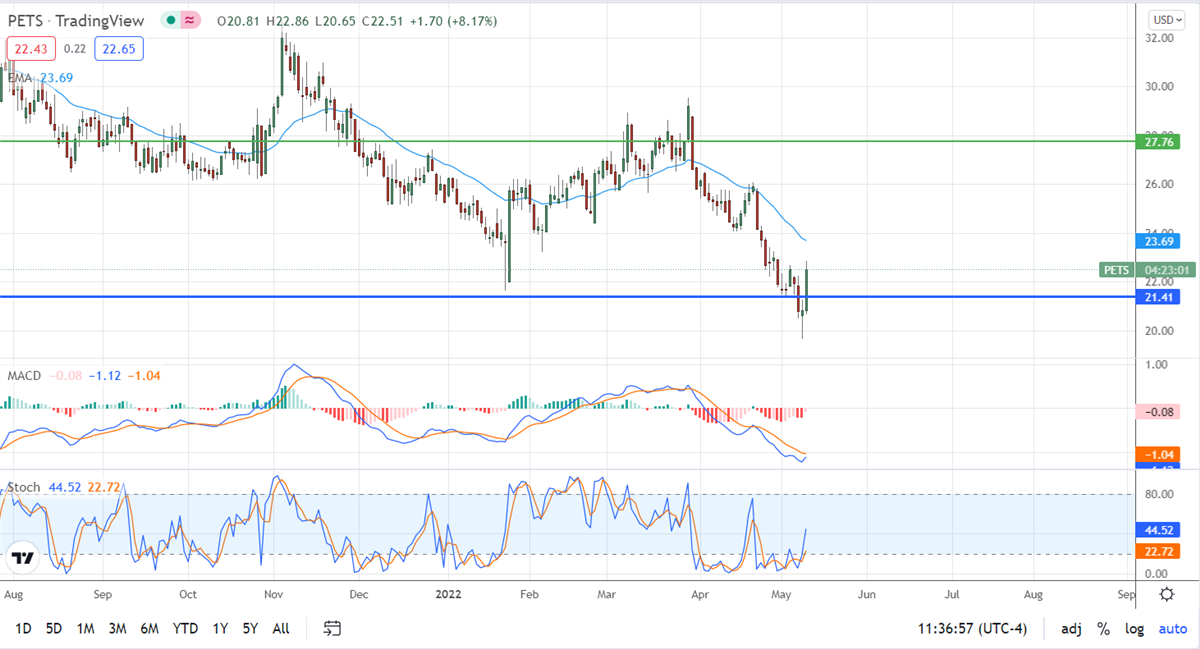Click the Go to date calendar icon
This screenshot has width=1200, height=649.
(x=333, y=629)
